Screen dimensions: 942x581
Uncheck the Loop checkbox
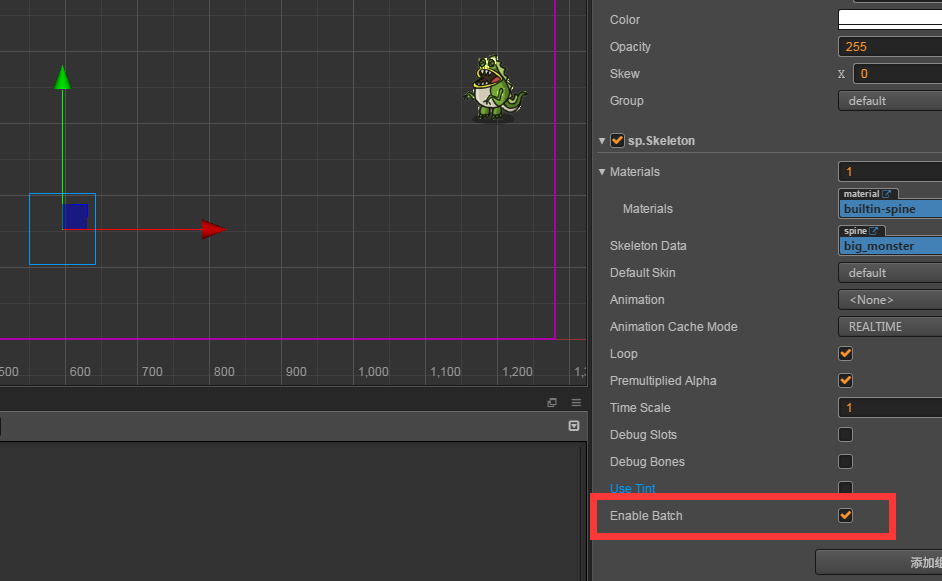point(845,353)
